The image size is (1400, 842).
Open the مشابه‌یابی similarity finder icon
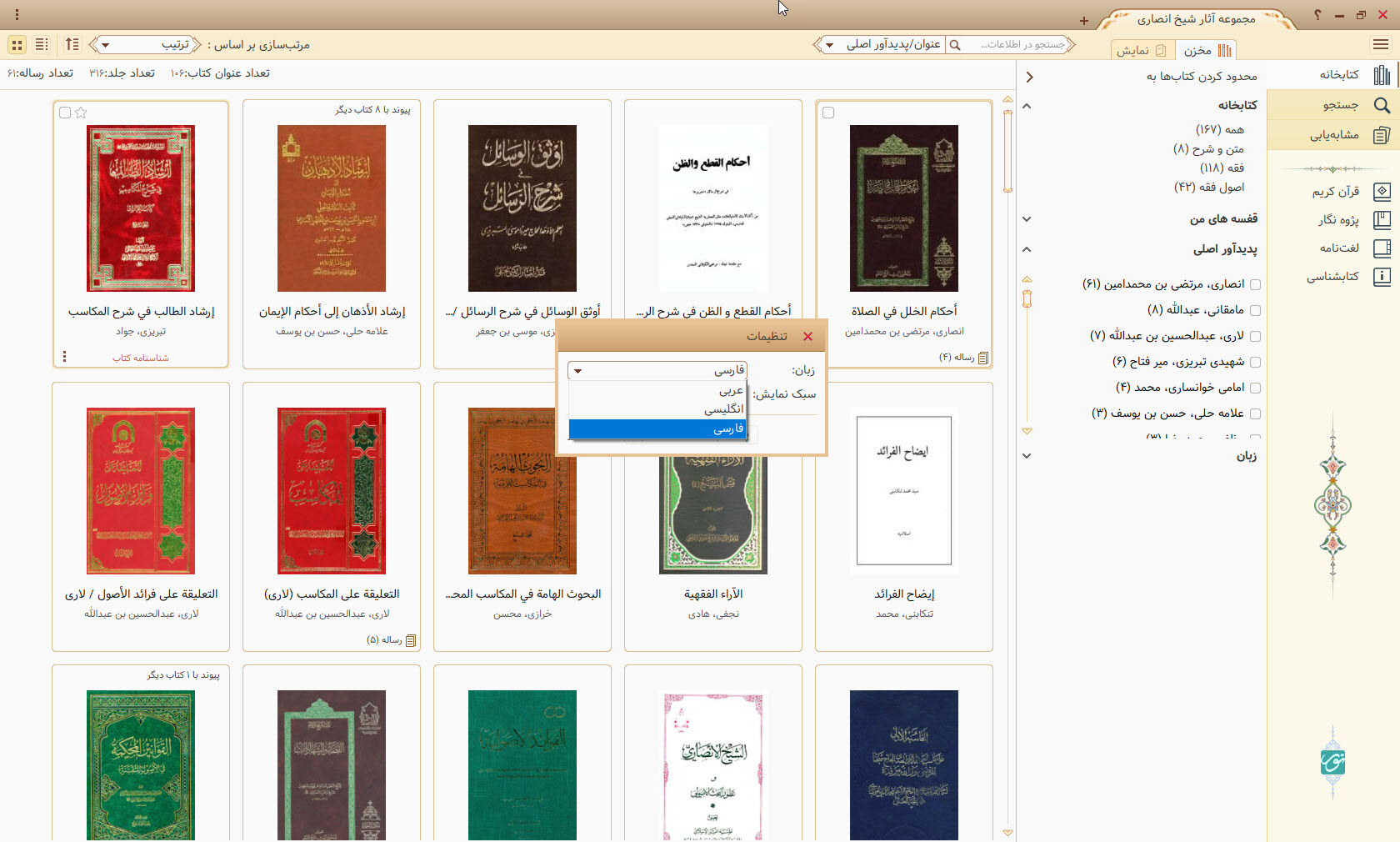[1382, 135]
